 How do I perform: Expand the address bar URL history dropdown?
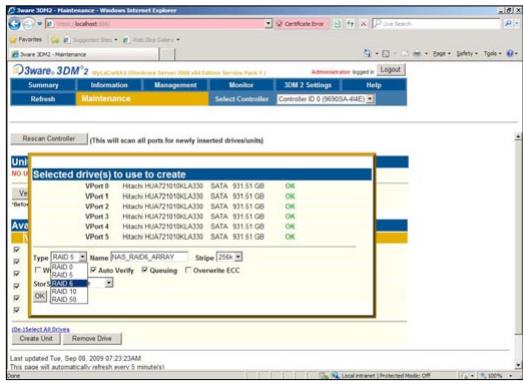click(x=269, y=24)
